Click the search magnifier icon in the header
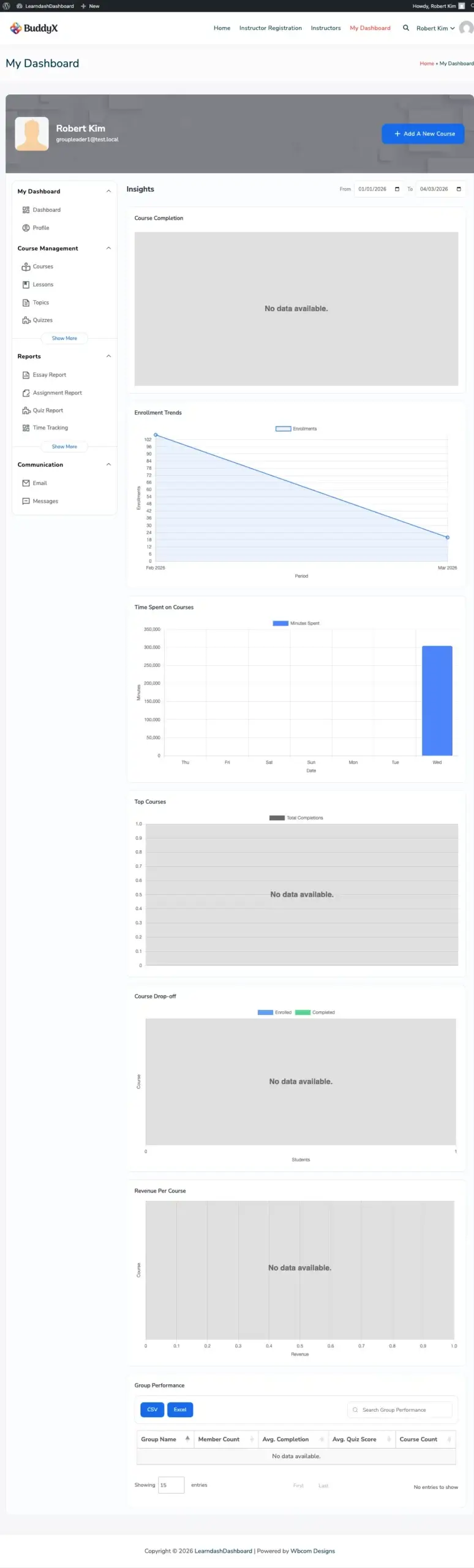The height and width of the screenshot is (1568, 474). (x=406, y=28)
